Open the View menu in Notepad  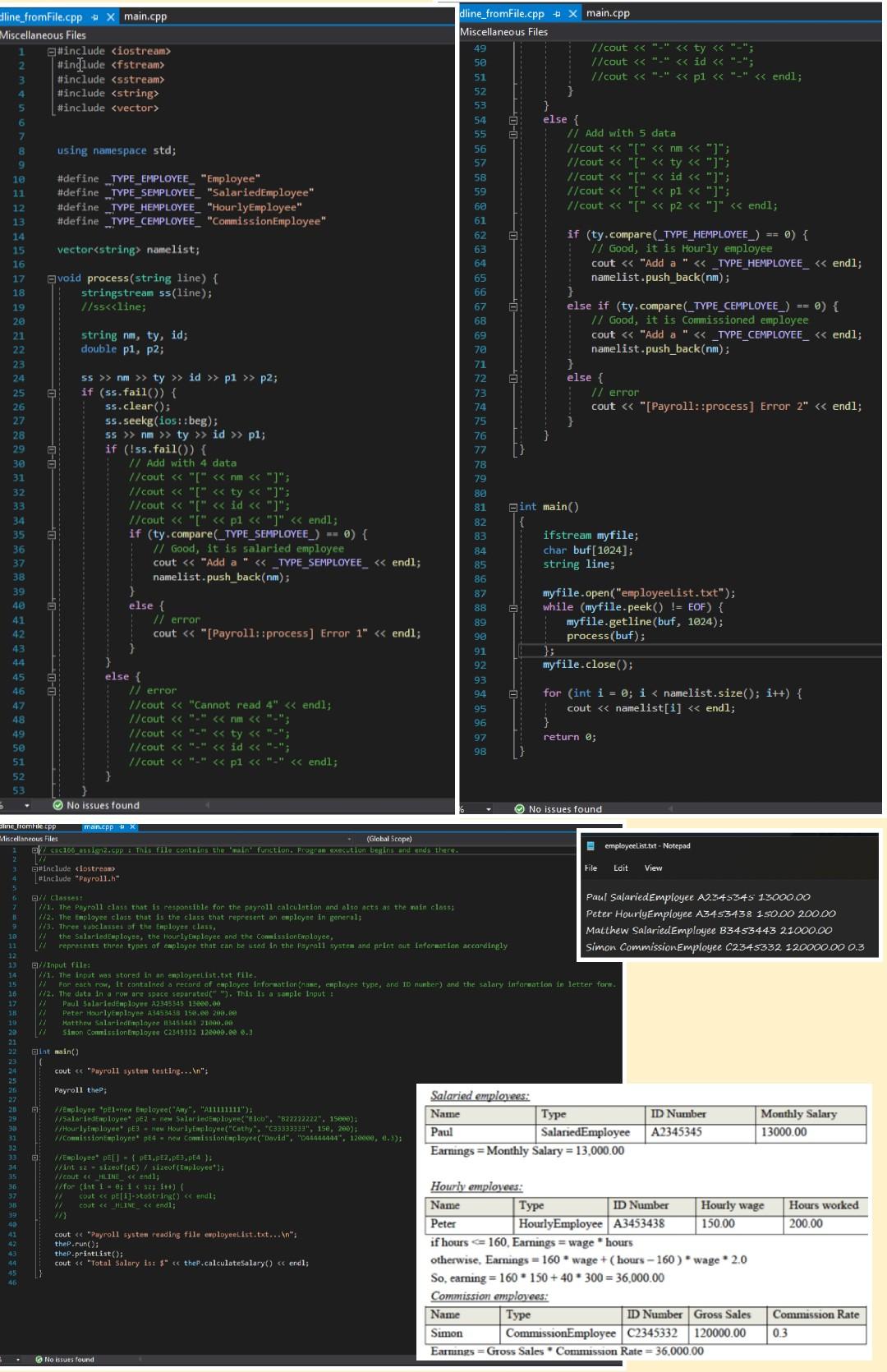tap(653, 868)
